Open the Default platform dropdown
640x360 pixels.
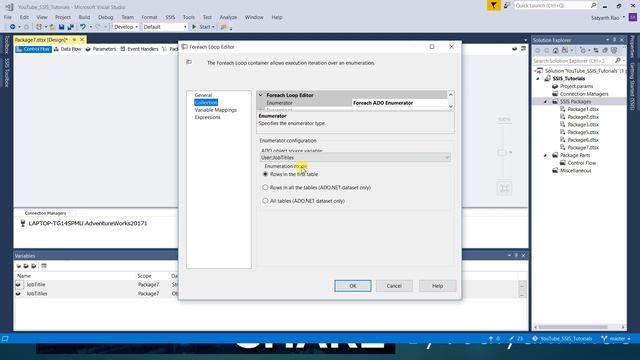point(165,27)
